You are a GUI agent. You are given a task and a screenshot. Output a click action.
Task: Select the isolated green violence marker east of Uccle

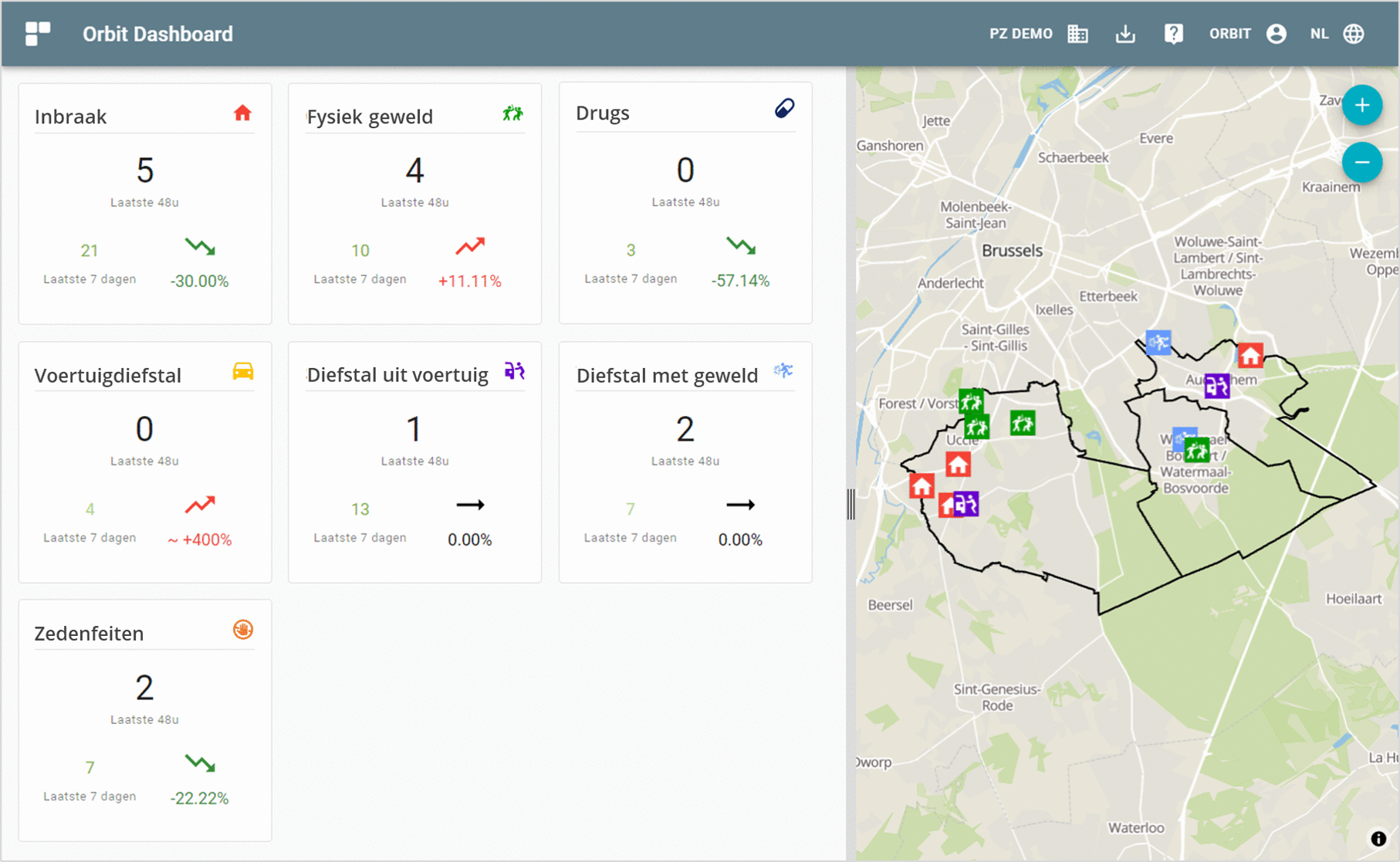click(1023, 423)
